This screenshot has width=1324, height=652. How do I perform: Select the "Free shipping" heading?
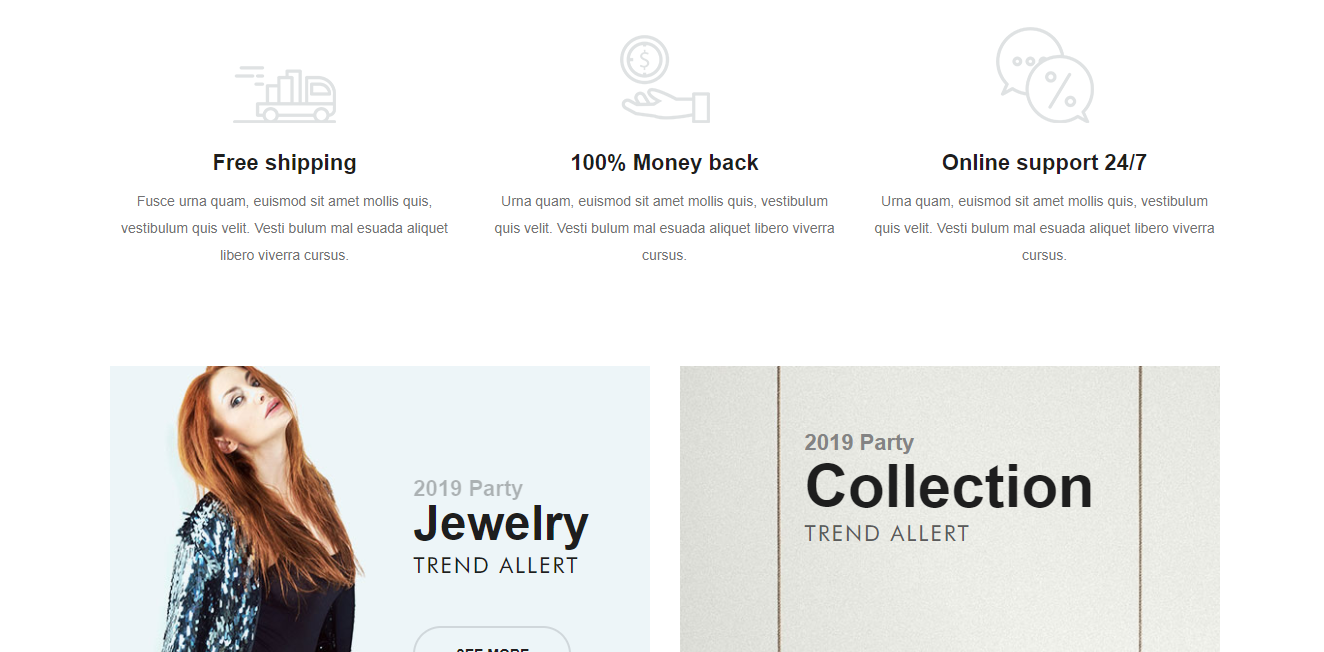pyautogui.click(x=284, y=163)
